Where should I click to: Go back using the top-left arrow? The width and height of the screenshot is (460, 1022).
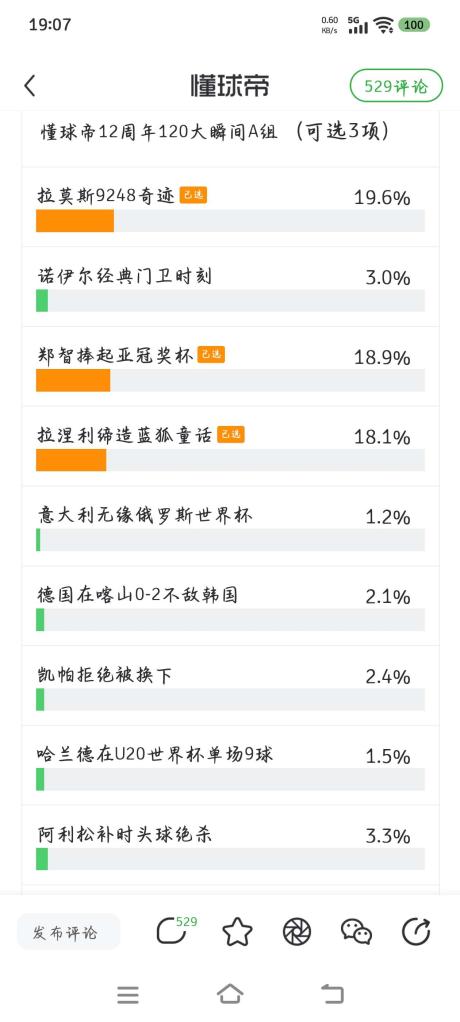(x=29, y=86)
